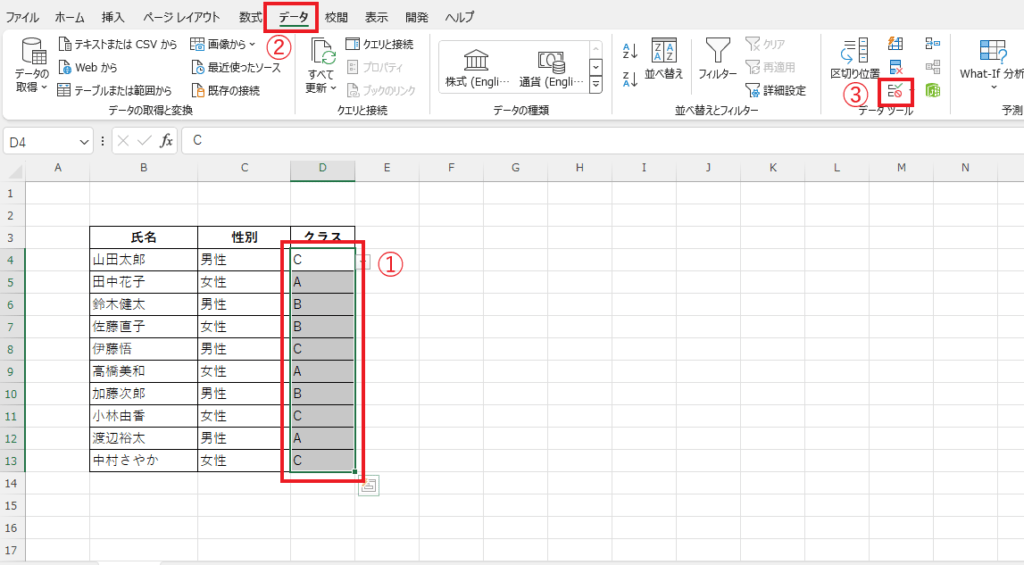Switch to the 開発 tab

click(417, 17)
